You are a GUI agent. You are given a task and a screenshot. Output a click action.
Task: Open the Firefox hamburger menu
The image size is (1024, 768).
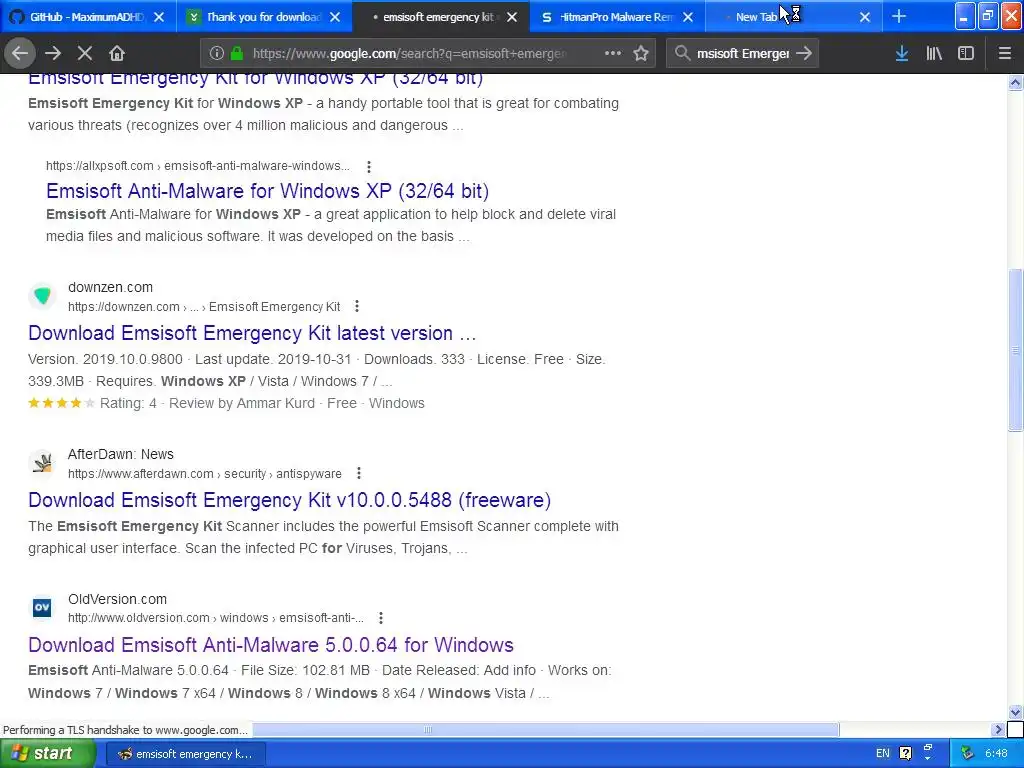point(1005,54)
